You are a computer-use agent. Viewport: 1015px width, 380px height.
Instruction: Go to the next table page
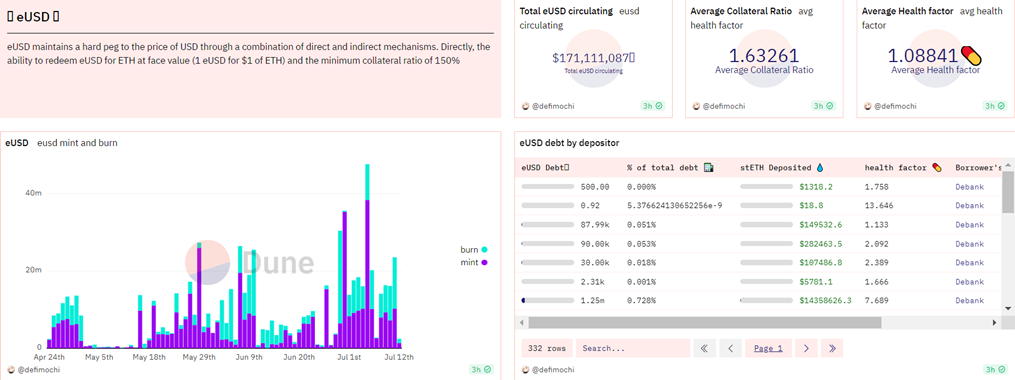pos(806,348)
